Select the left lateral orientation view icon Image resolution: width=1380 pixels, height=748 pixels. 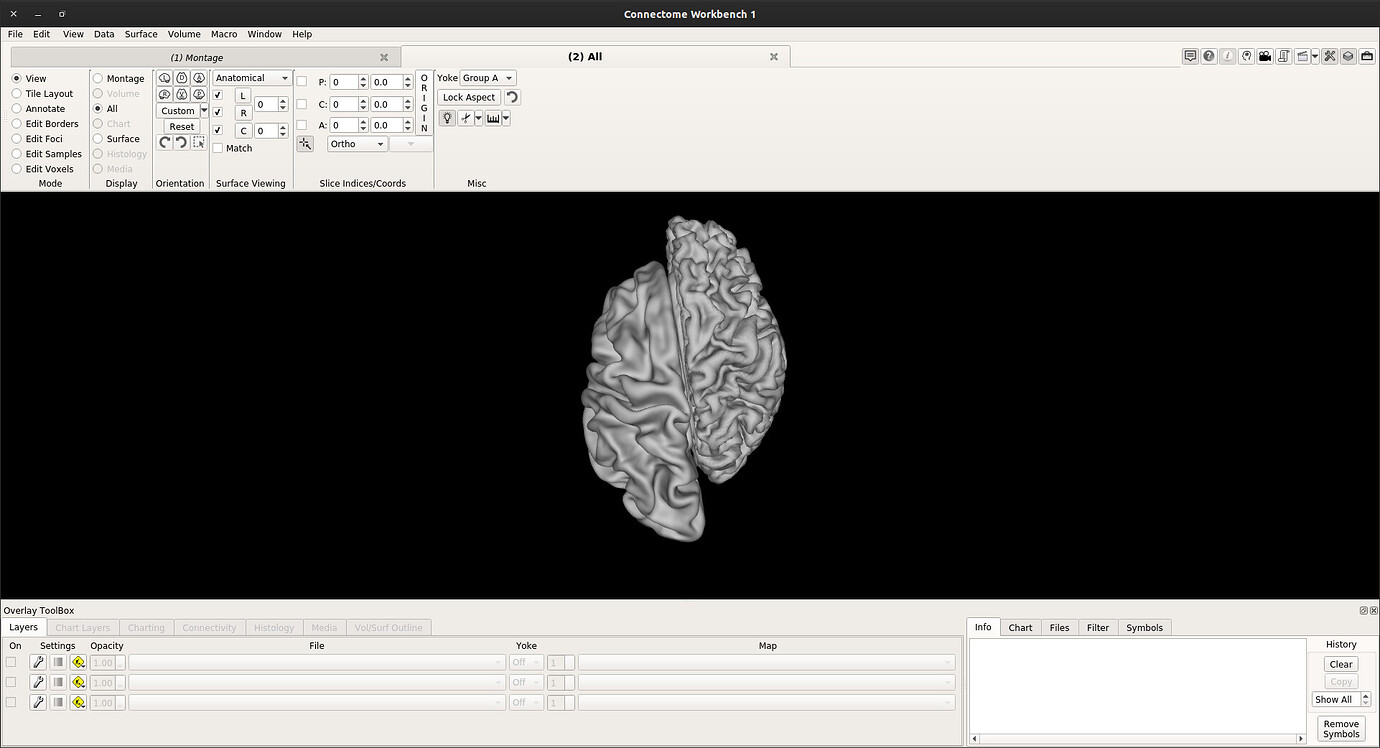[165, 78]
